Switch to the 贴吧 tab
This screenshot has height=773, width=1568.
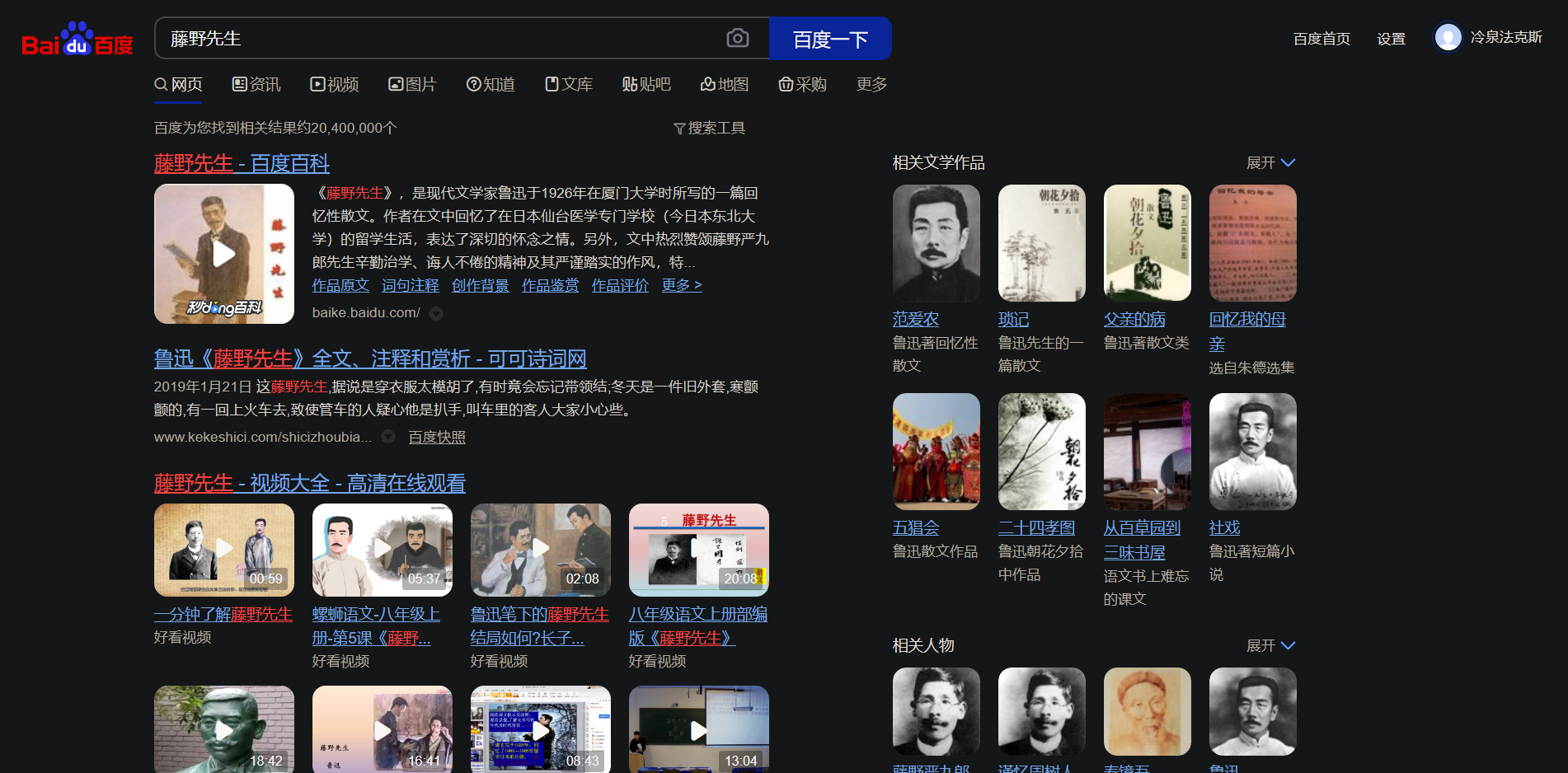point(646,85)
